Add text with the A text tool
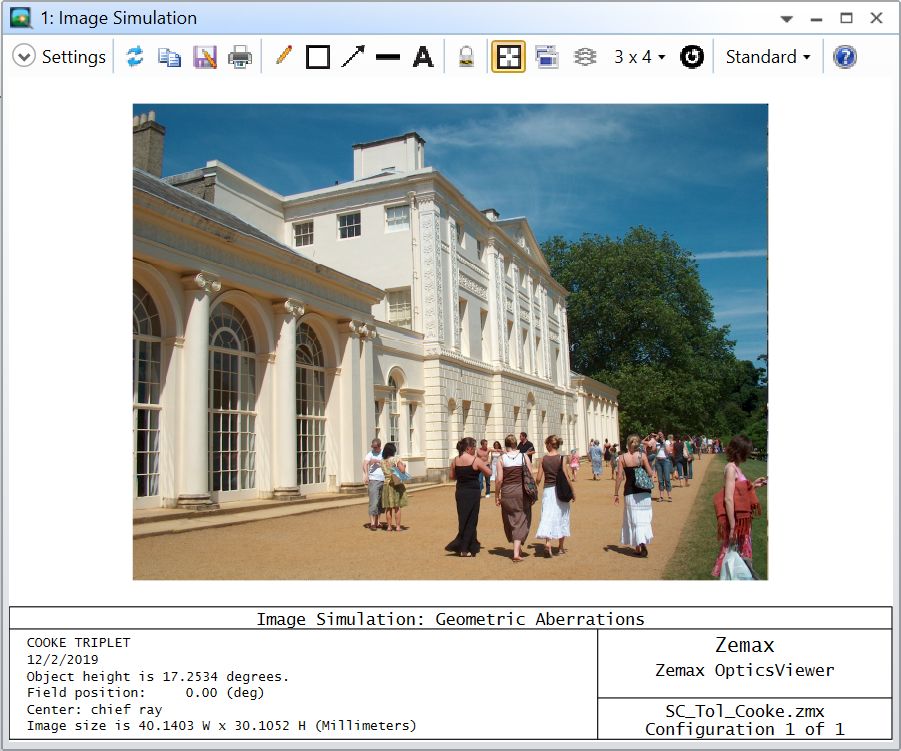901x751 pixels. (423, 57)
